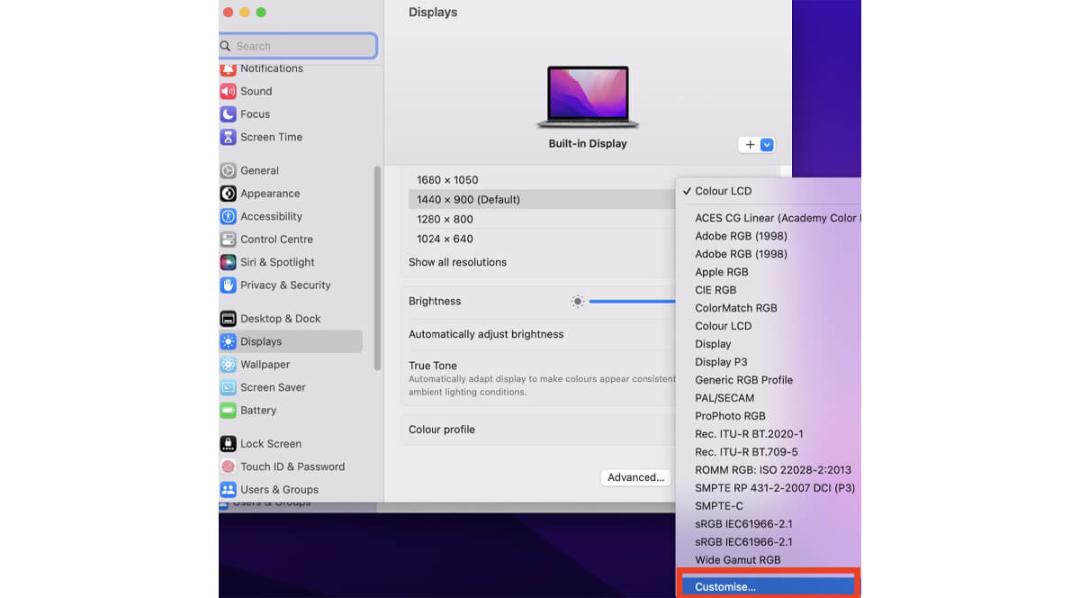Click the Displays sun icon in sidebar

click(228, 342)
